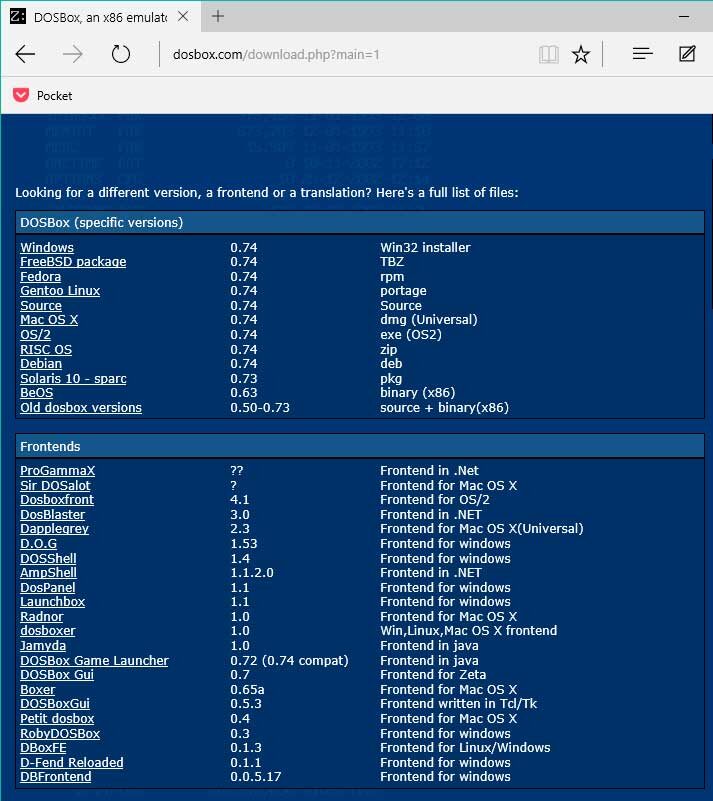Screen dimensions: 713x801
Task: Open the Dapplegrey link
Action: (x=54, y=529)
